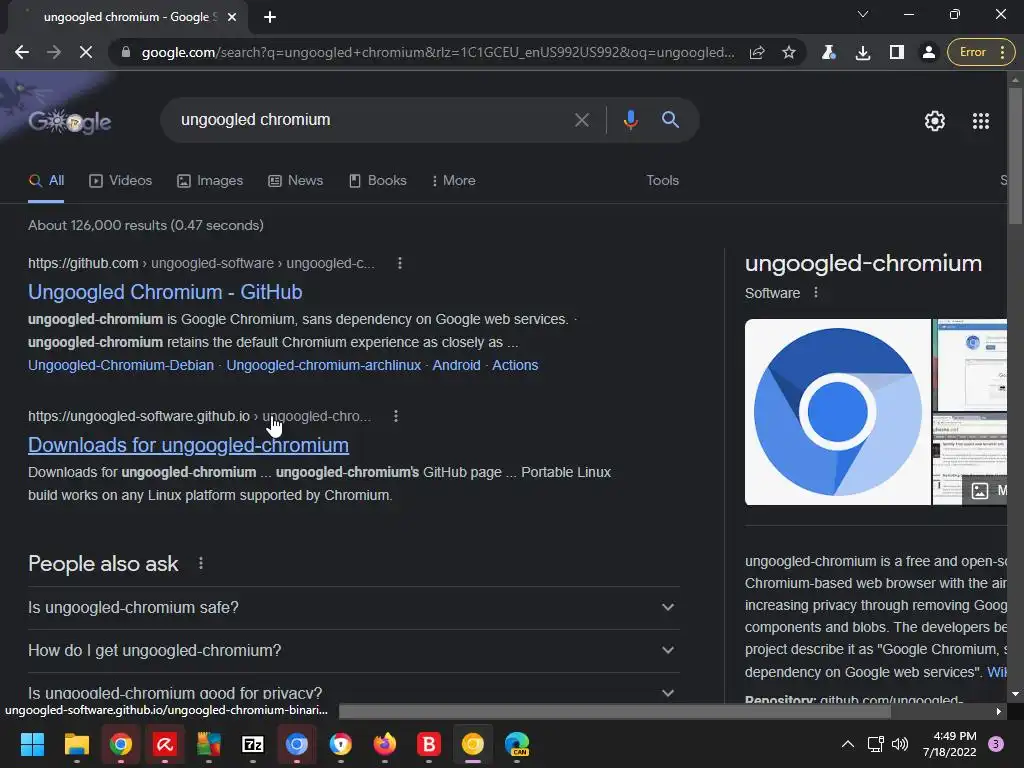Go back to the previous page

click(x=22, y=52)
